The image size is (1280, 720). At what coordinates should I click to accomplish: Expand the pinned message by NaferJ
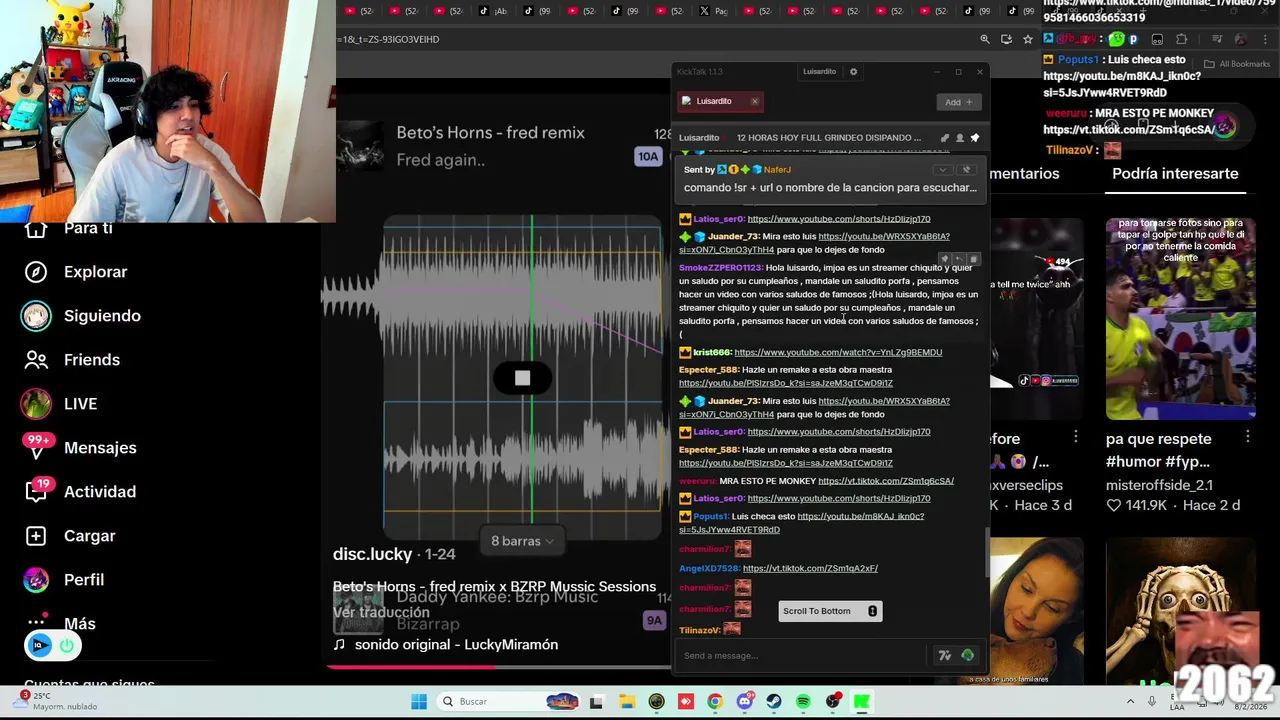[x=942, y=170]
